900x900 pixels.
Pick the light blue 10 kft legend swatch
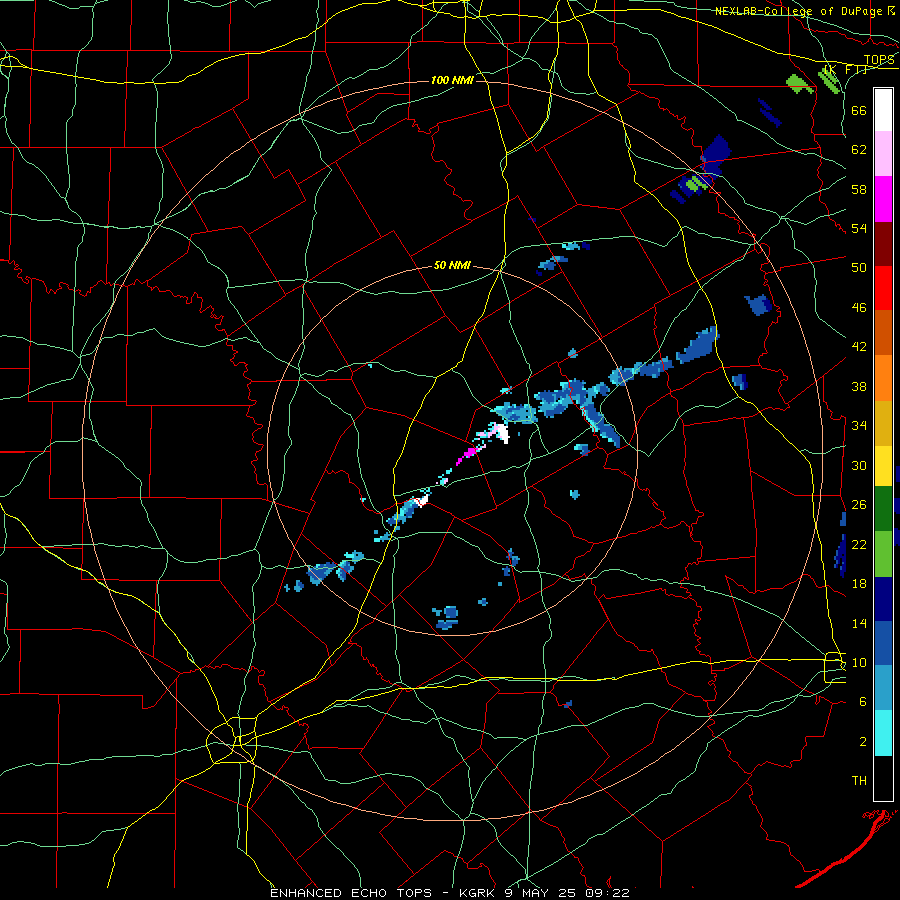point(883,688)
